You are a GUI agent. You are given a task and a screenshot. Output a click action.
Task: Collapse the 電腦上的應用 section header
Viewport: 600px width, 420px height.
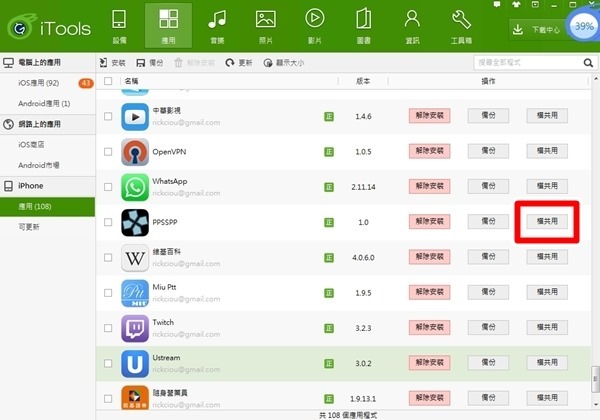click(x=47, y=62)
